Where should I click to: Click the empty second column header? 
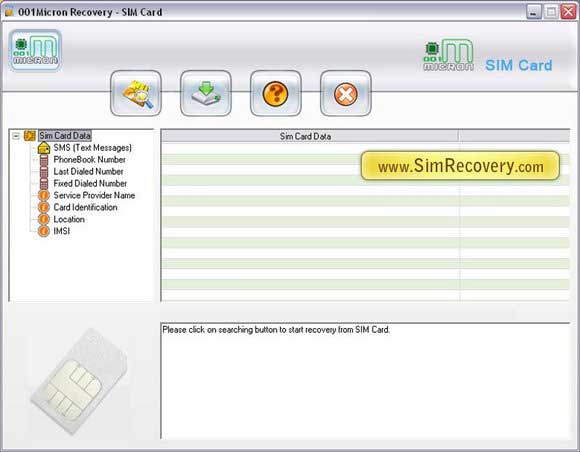pos(515,136)
